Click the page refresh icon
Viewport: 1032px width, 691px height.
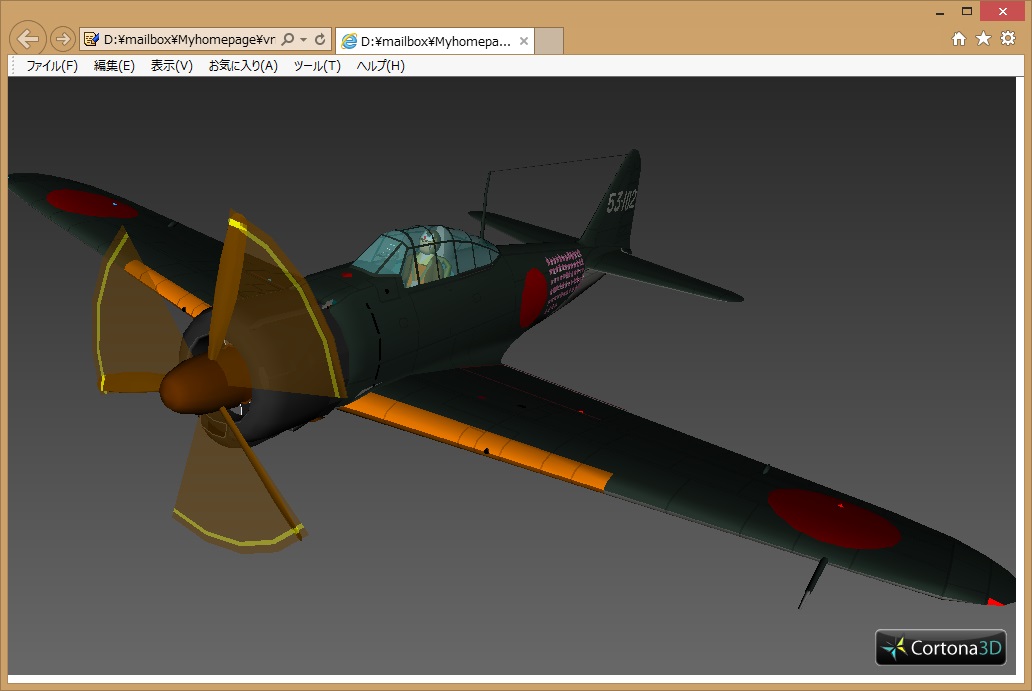320,40
